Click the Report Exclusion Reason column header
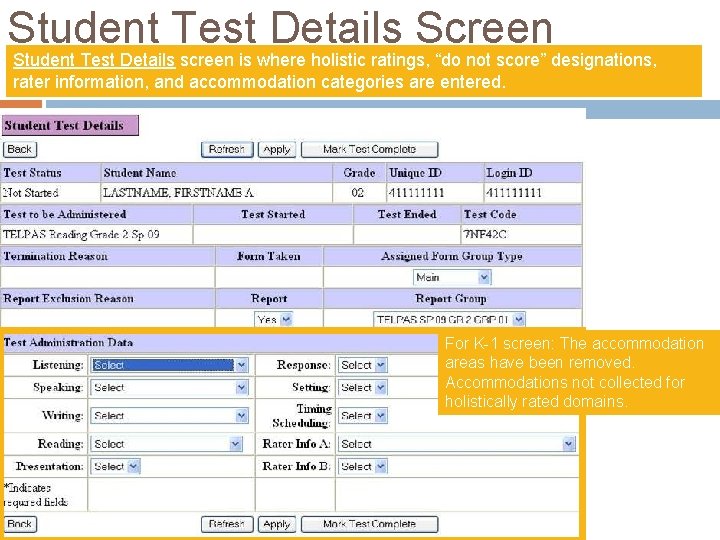 tap(107, 298)
